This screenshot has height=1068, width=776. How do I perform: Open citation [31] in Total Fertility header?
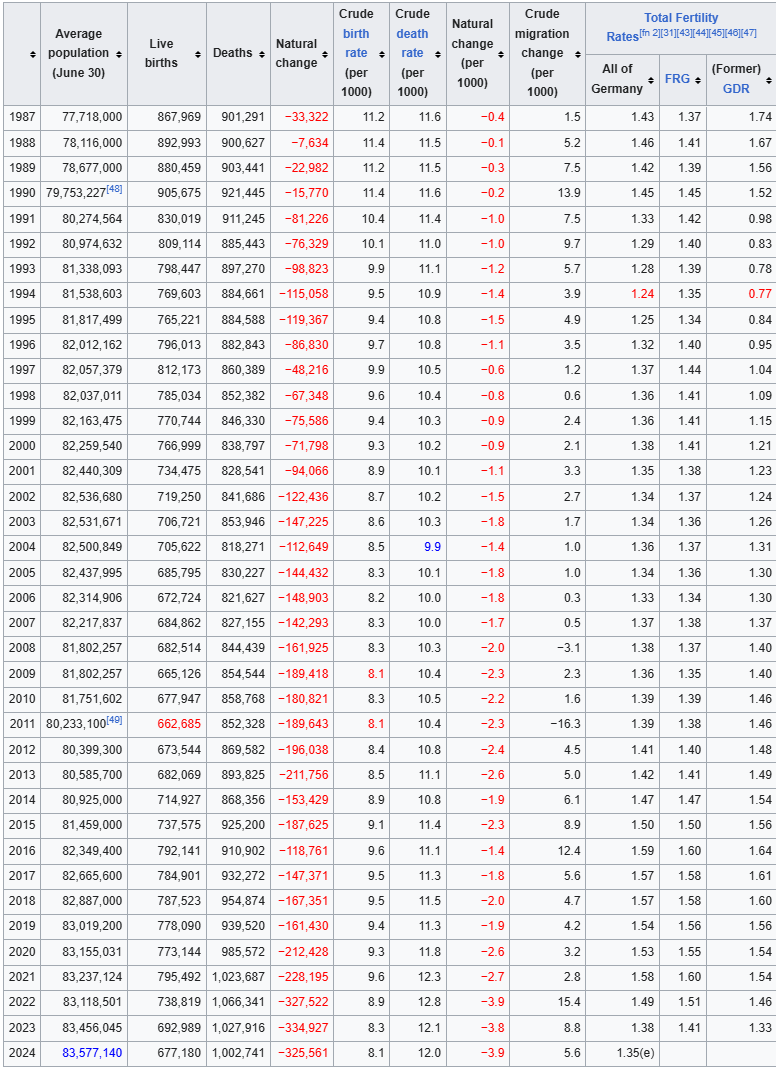pyautogui.click(x=668, y=33)
